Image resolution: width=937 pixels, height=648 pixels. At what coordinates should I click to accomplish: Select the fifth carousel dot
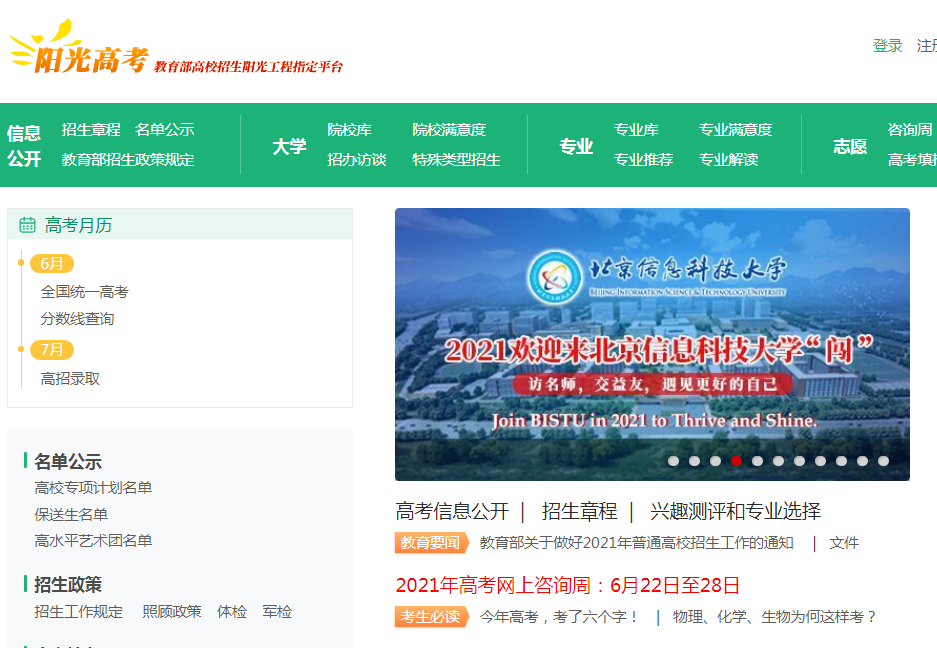click(757, 461)
